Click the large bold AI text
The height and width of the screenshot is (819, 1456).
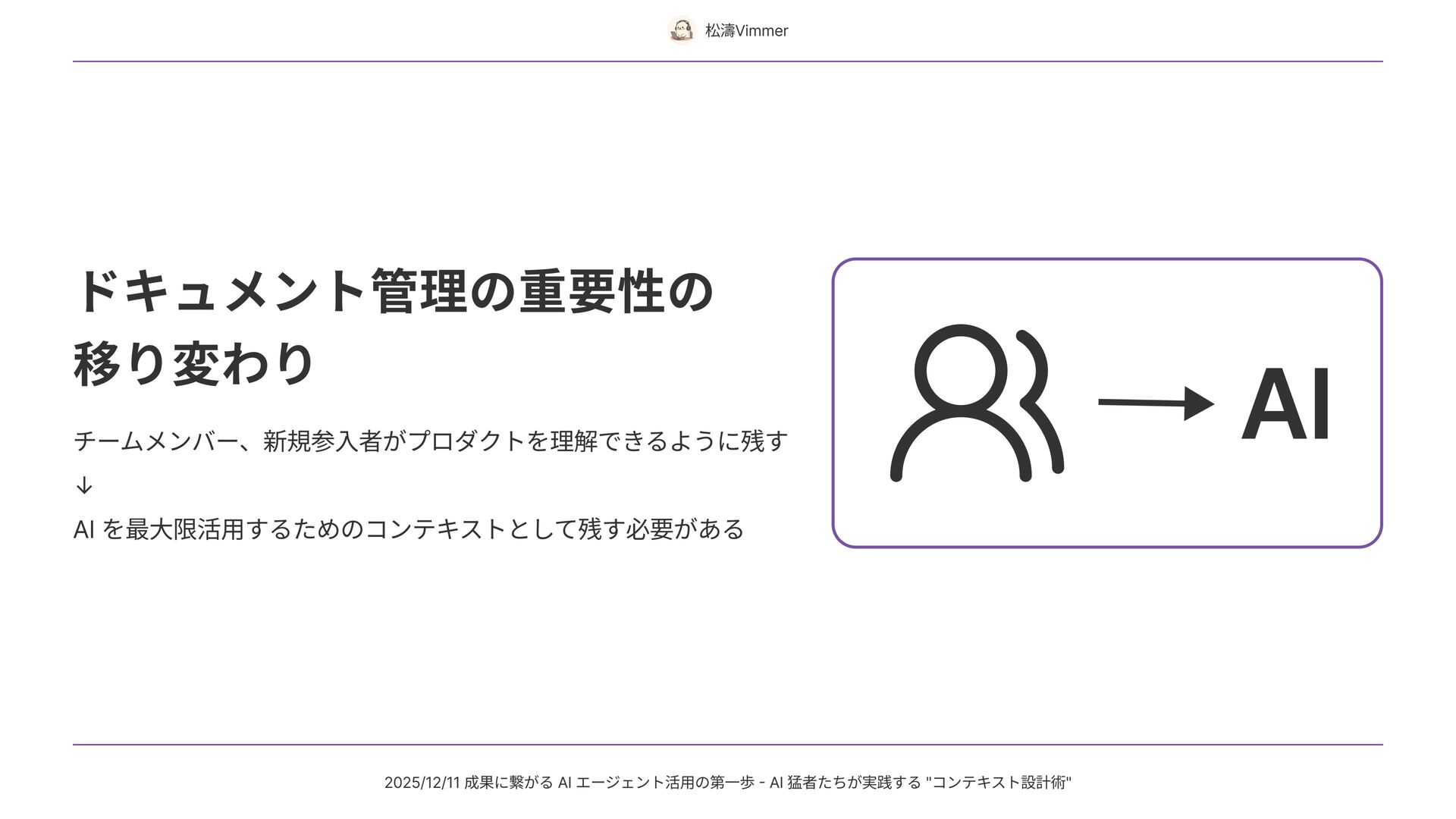(x=1286, y=404)
